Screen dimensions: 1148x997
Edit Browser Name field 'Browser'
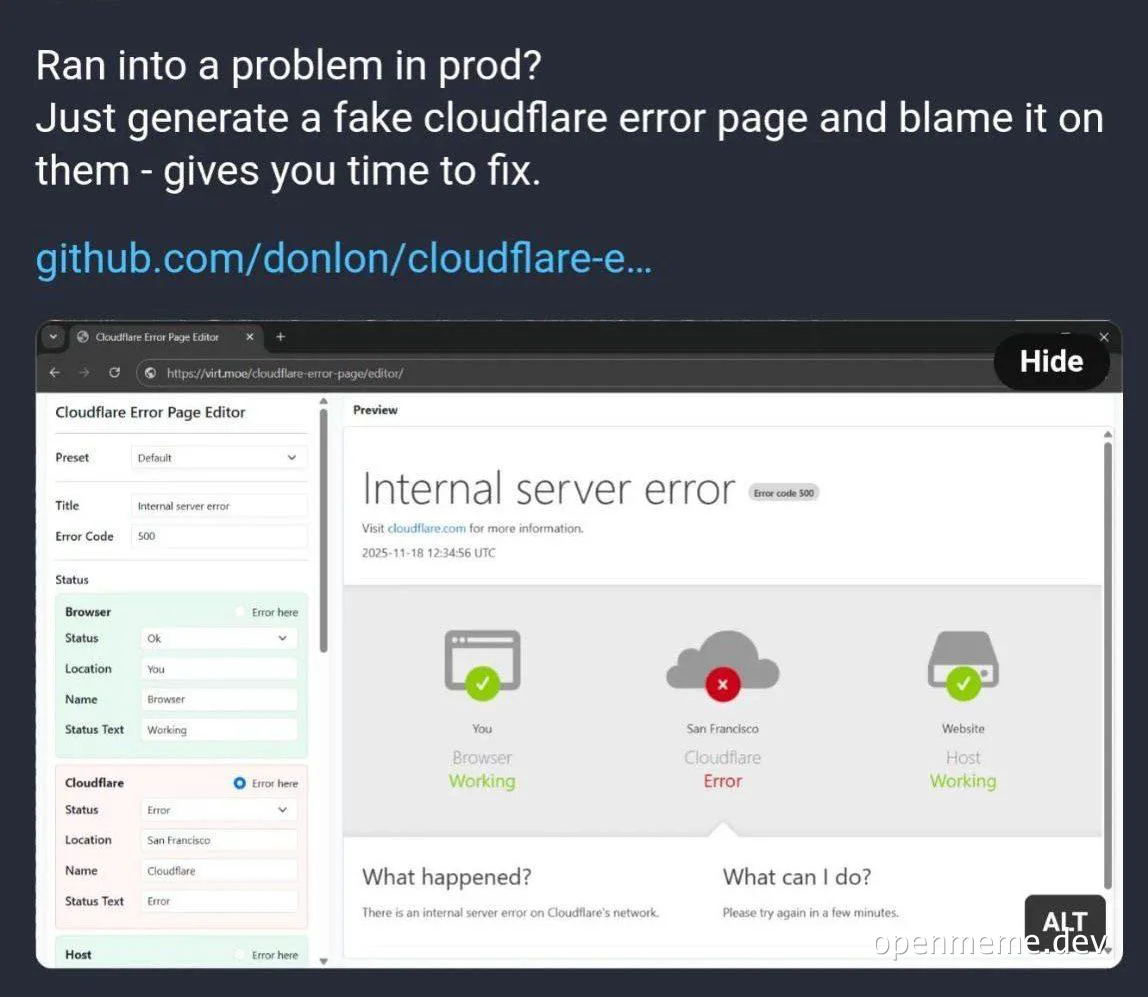coord(218,699)
